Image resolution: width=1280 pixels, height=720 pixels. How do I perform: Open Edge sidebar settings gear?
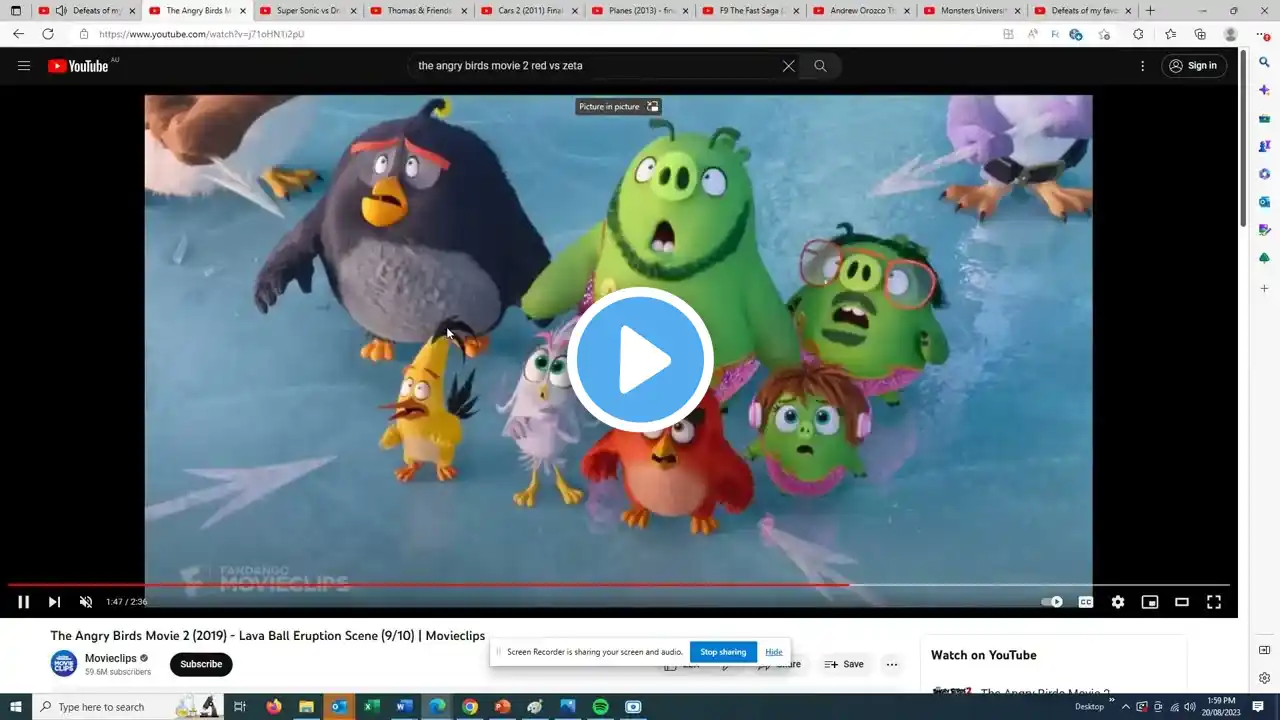point(1265,678)
